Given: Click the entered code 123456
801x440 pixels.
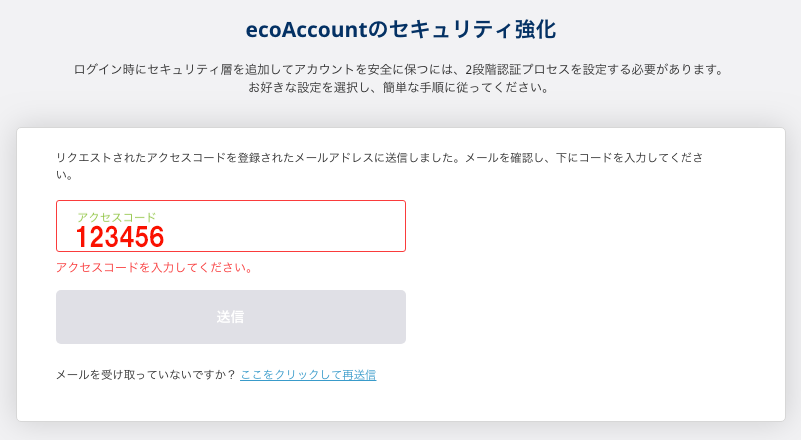Looking at the screenshot, I should 120,237.
